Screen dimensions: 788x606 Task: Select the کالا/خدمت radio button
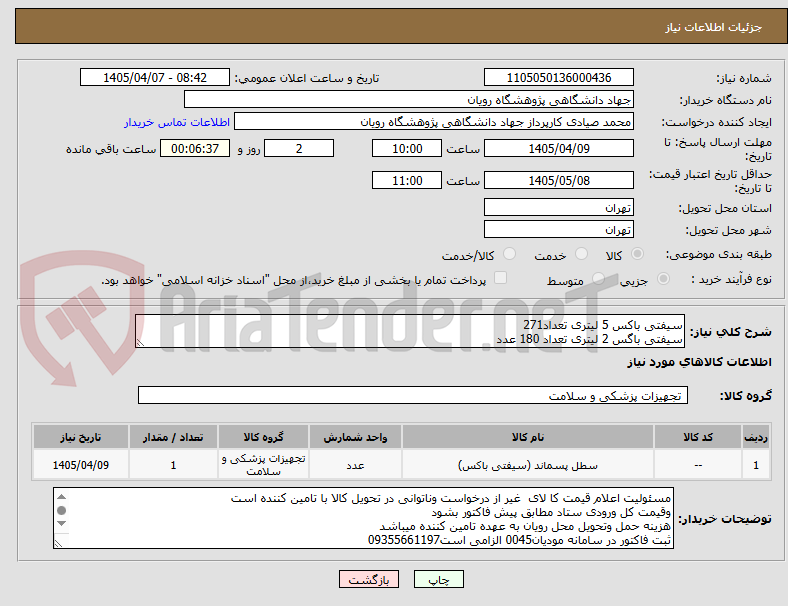coord(510,254)
